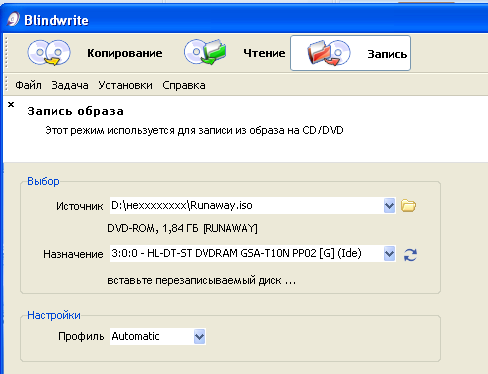Select the Чтение mode label
The image size is (488, 374).
pyautogui.click(x=264, y=53)
